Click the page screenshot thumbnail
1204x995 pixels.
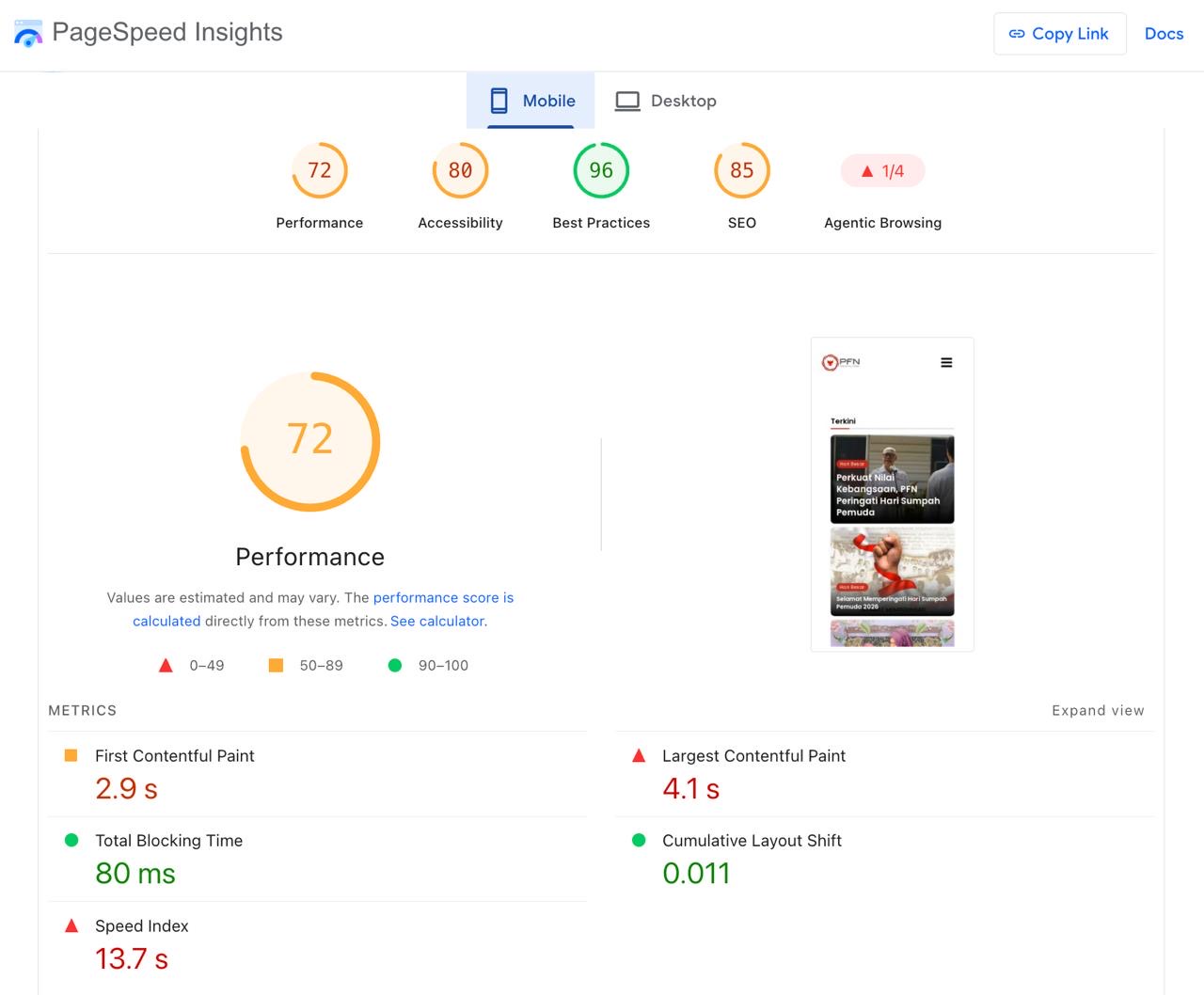click(892, 494)
